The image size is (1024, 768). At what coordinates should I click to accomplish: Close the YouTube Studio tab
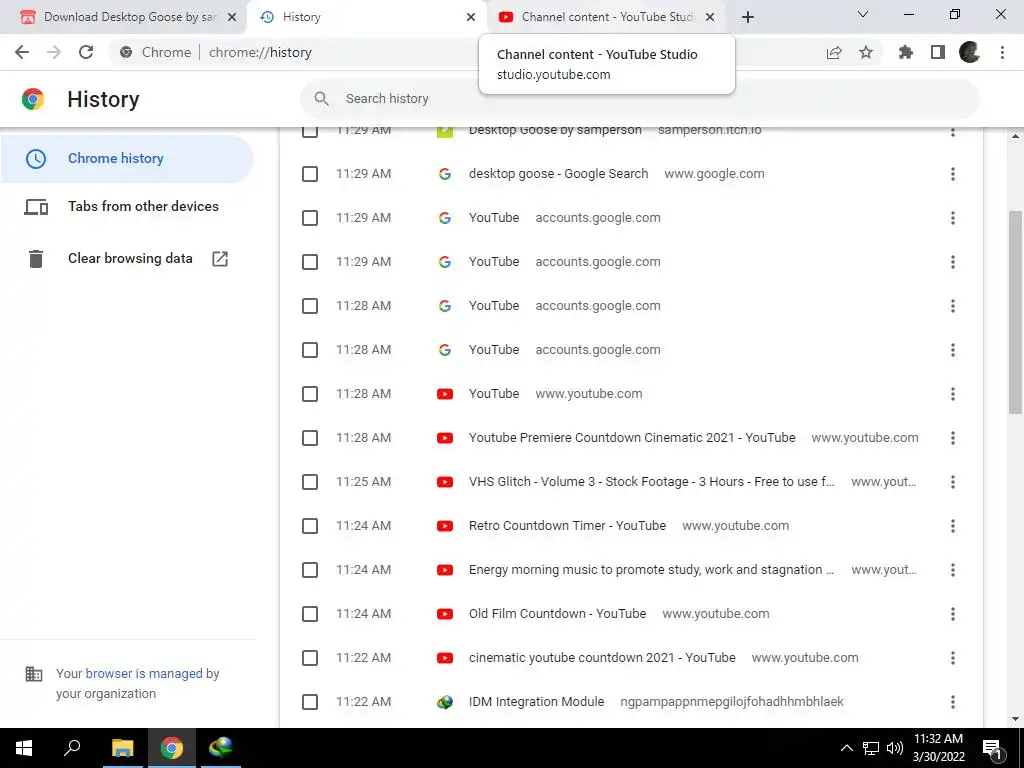point(710,17)
